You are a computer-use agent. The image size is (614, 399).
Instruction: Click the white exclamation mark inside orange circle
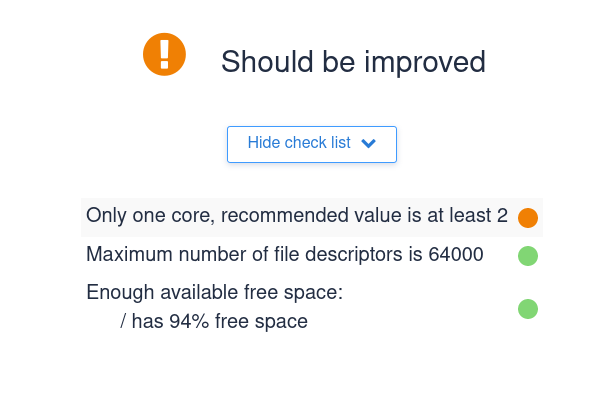pyautogui.click(x=164, y=54)
